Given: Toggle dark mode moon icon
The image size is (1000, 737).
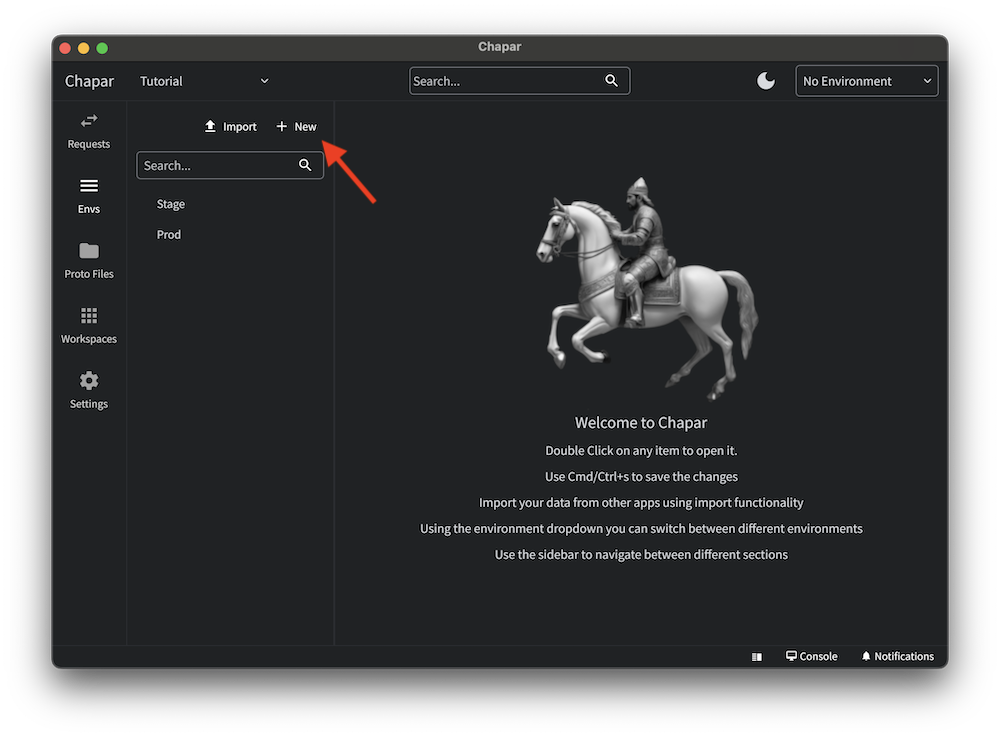Looking at the screenshot, I should [x=766, y=81].
